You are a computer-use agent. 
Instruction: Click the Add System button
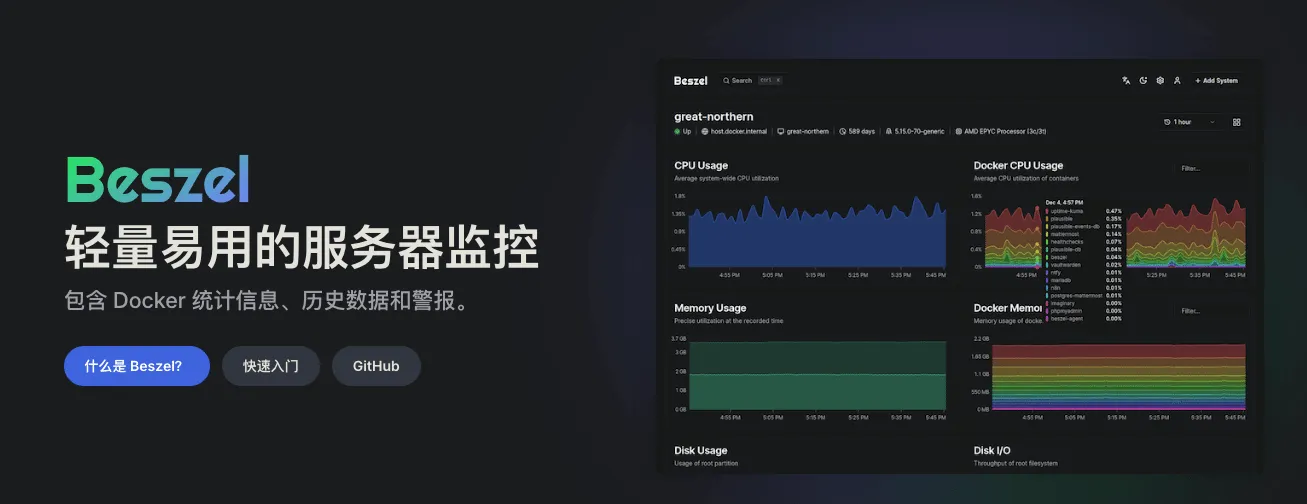pyautogui.click(x=1216, y=81)
